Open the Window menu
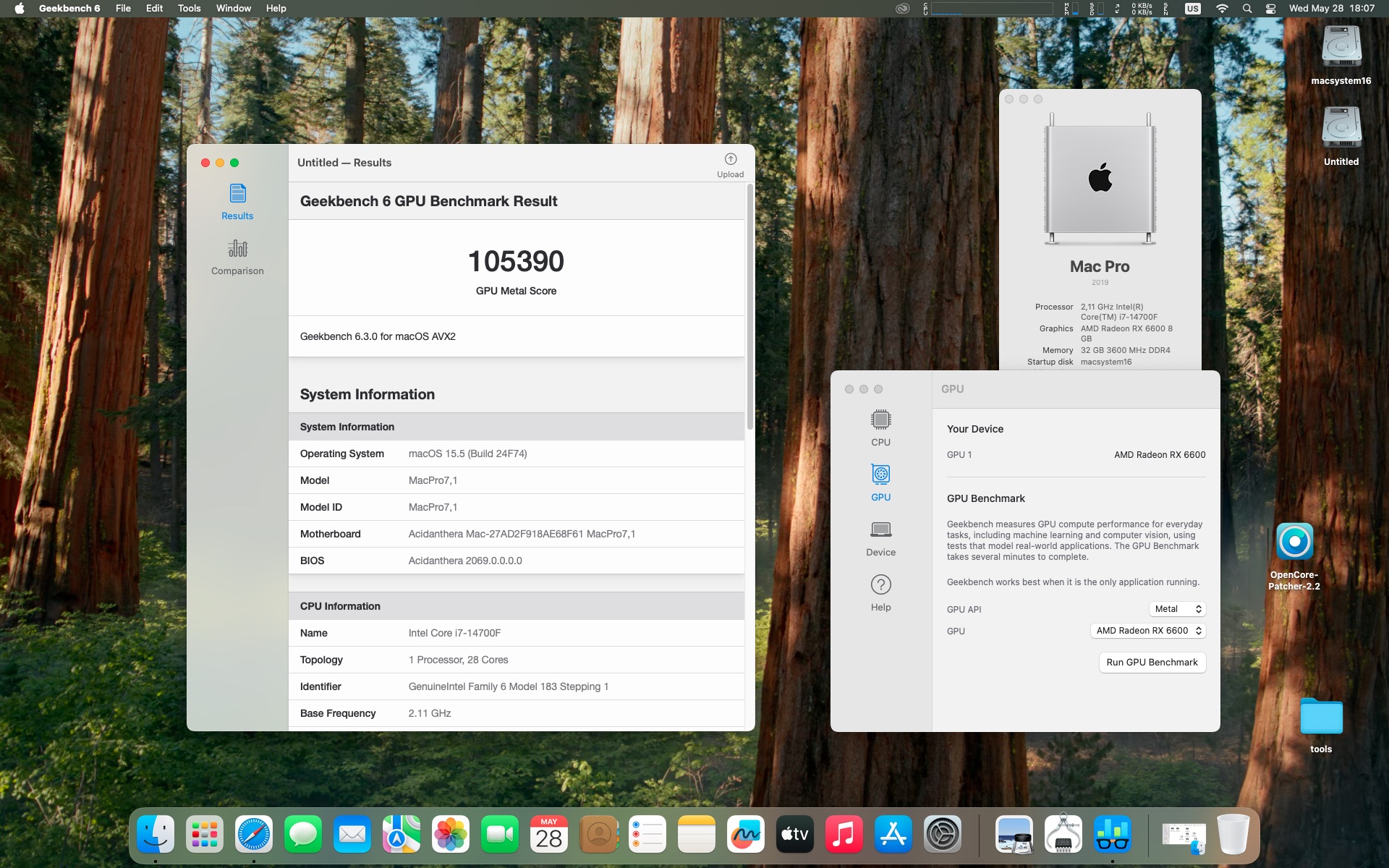The height and width of the screenshot is (868, 1389). 233,9
